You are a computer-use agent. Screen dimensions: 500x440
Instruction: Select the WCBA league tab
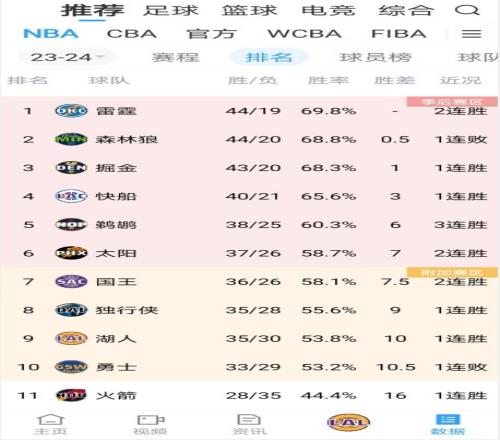click(305, 34)
